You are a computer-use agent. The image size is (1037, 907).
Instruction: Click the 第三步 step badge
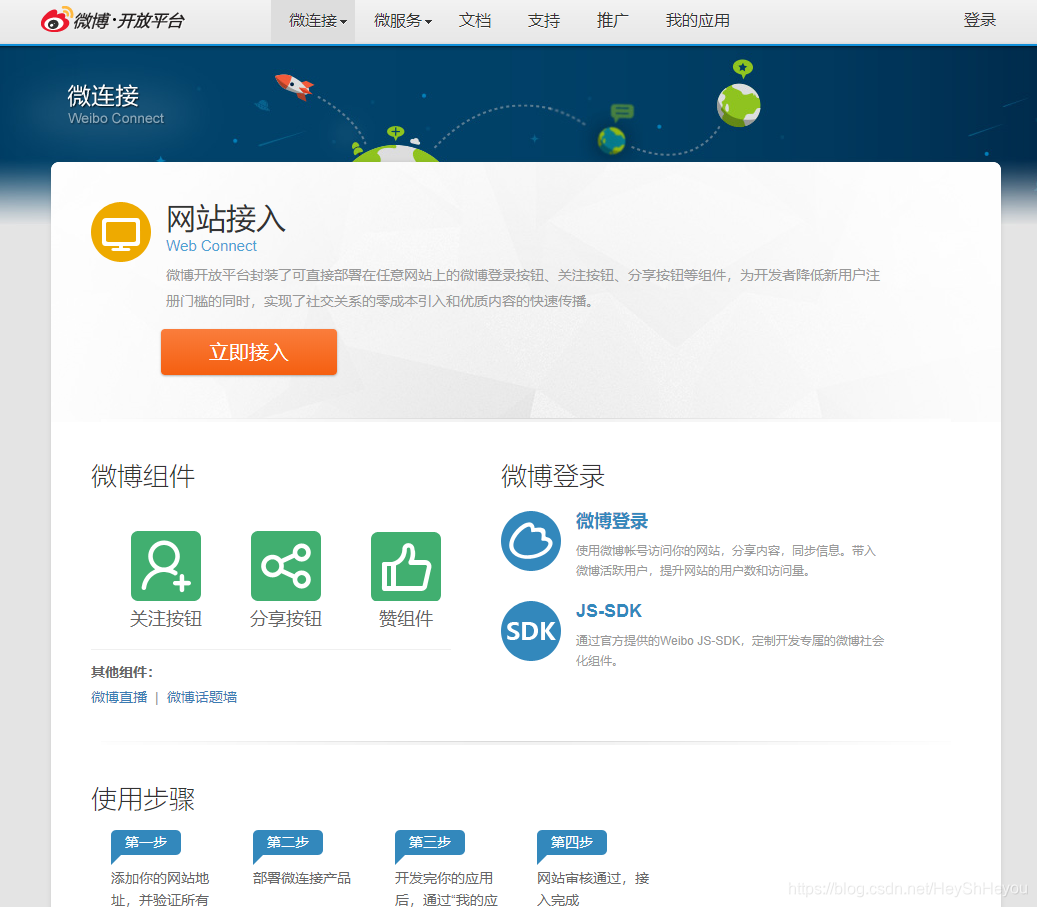pyautogui.click(x=430, y=843)
